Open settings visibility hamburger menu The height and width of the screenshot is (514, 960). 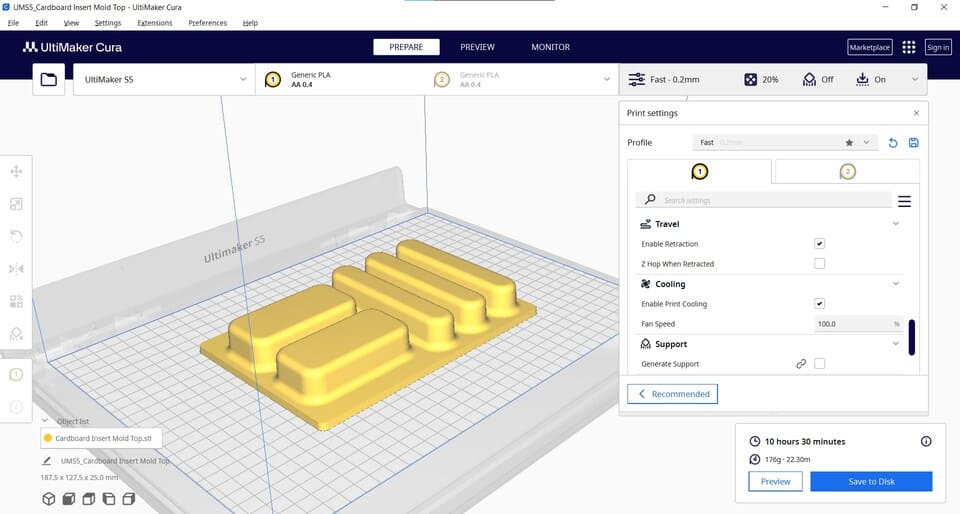pyautogui.click(x=904, y=201)
